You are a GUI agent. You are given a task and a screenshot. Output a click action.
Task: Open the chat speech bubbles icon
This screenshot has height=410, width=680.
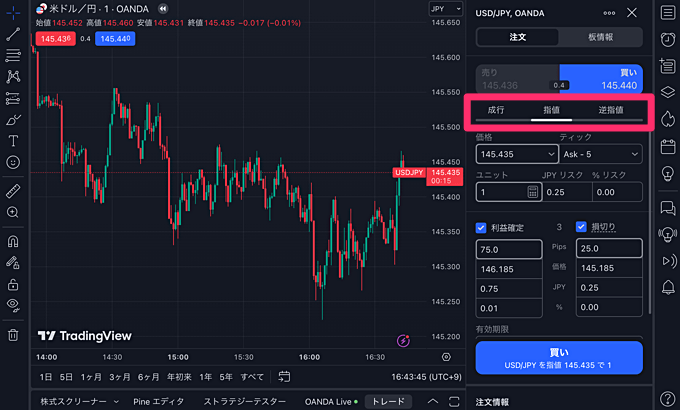(x=668, y=208)
